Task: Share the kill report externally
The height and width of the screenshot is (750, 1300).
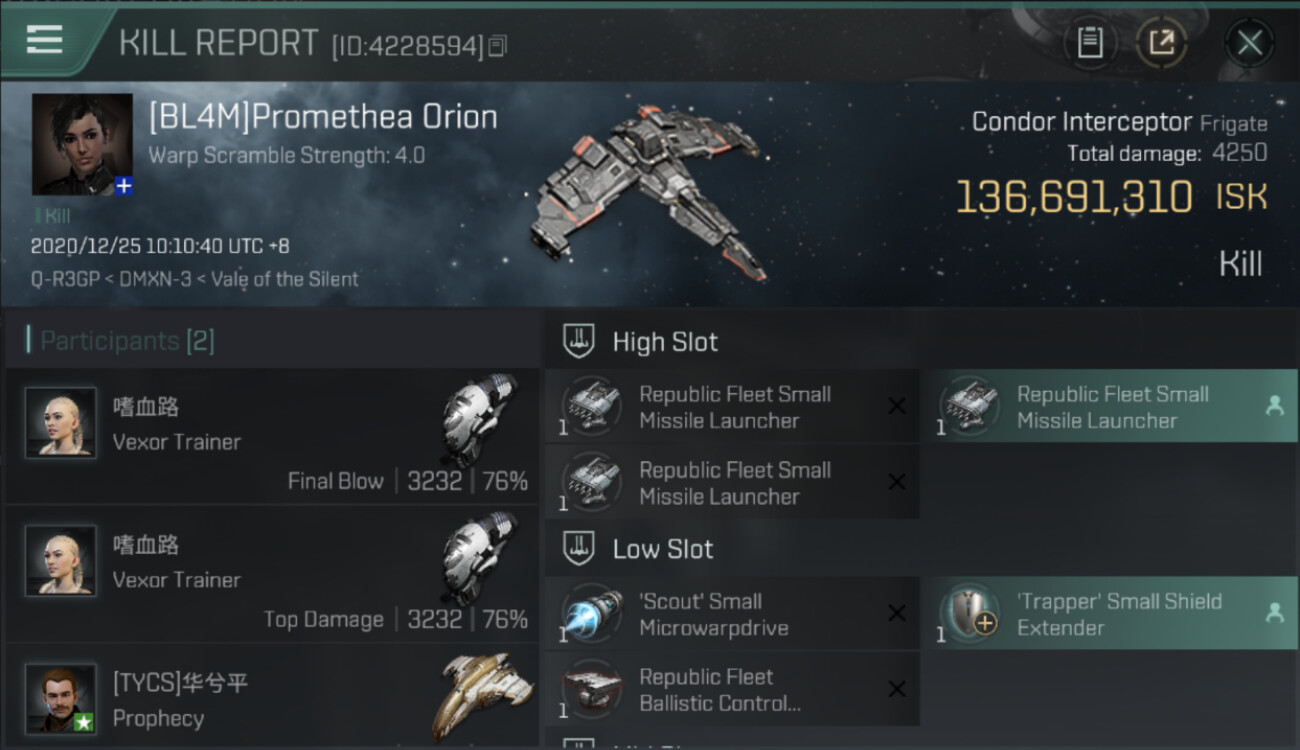Action: (1161, 42)
